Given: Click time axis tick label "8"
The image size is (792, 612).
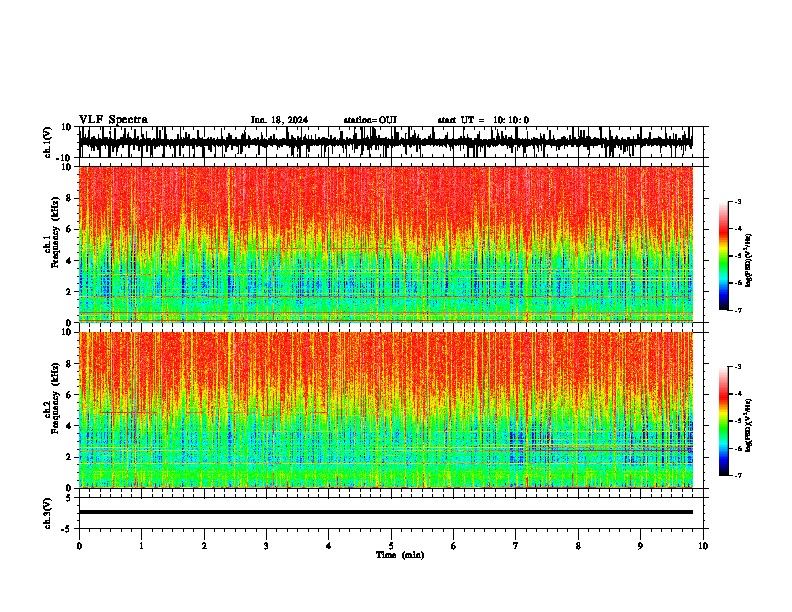Looking at the screenshot, I should click(578, 546).
